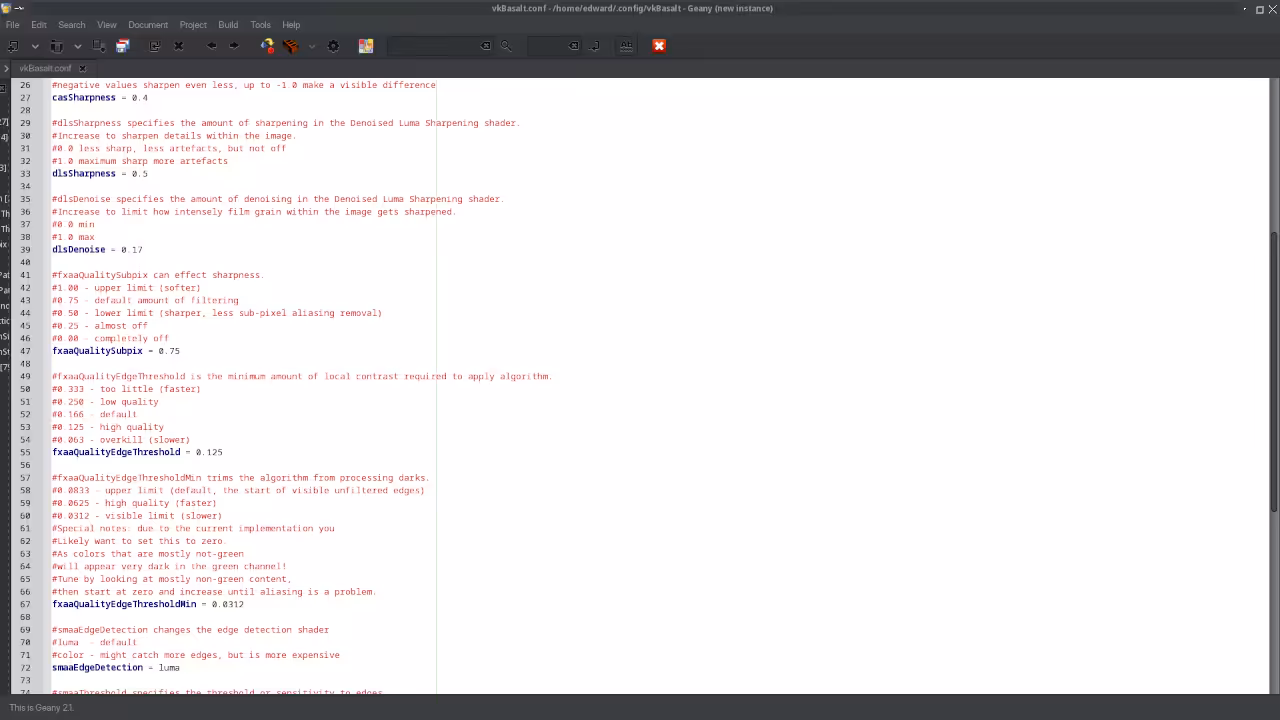Open the Build menu
Image resolution: width=1280 pixels, height=720 pixels.
[x=228, y=25]
